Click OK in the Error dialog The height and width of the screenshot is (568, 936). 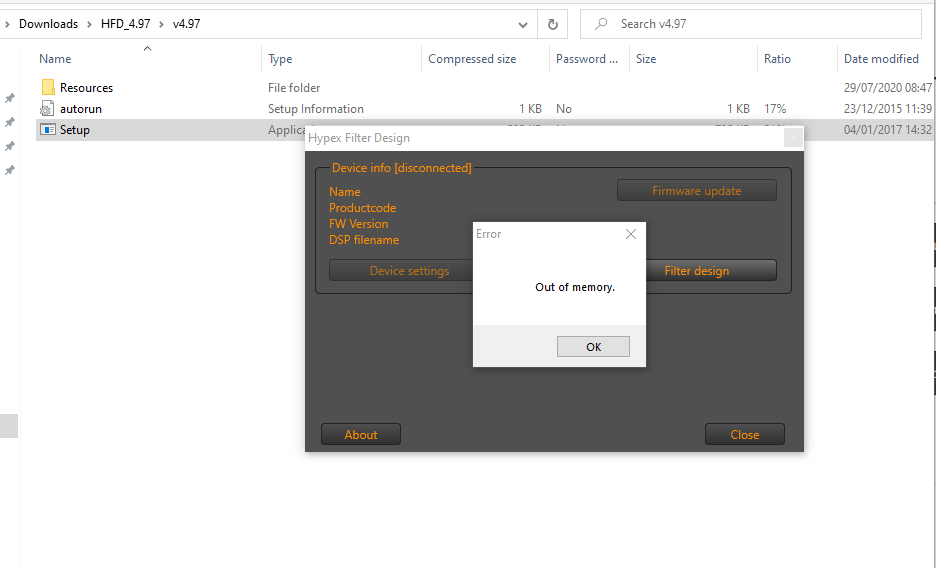point(593,347)
